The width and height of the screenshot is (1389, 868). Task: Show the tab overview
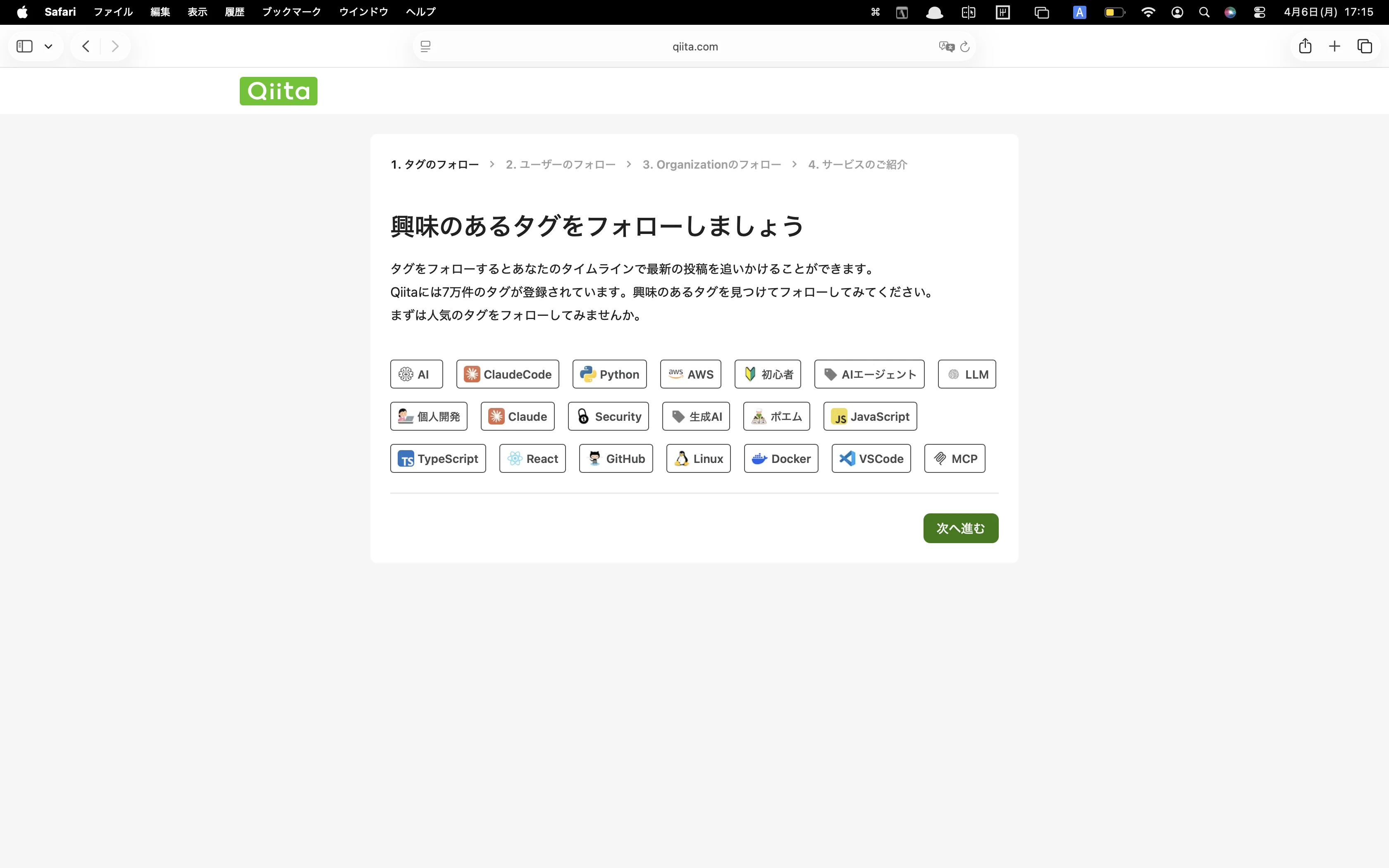point(1365,46)
